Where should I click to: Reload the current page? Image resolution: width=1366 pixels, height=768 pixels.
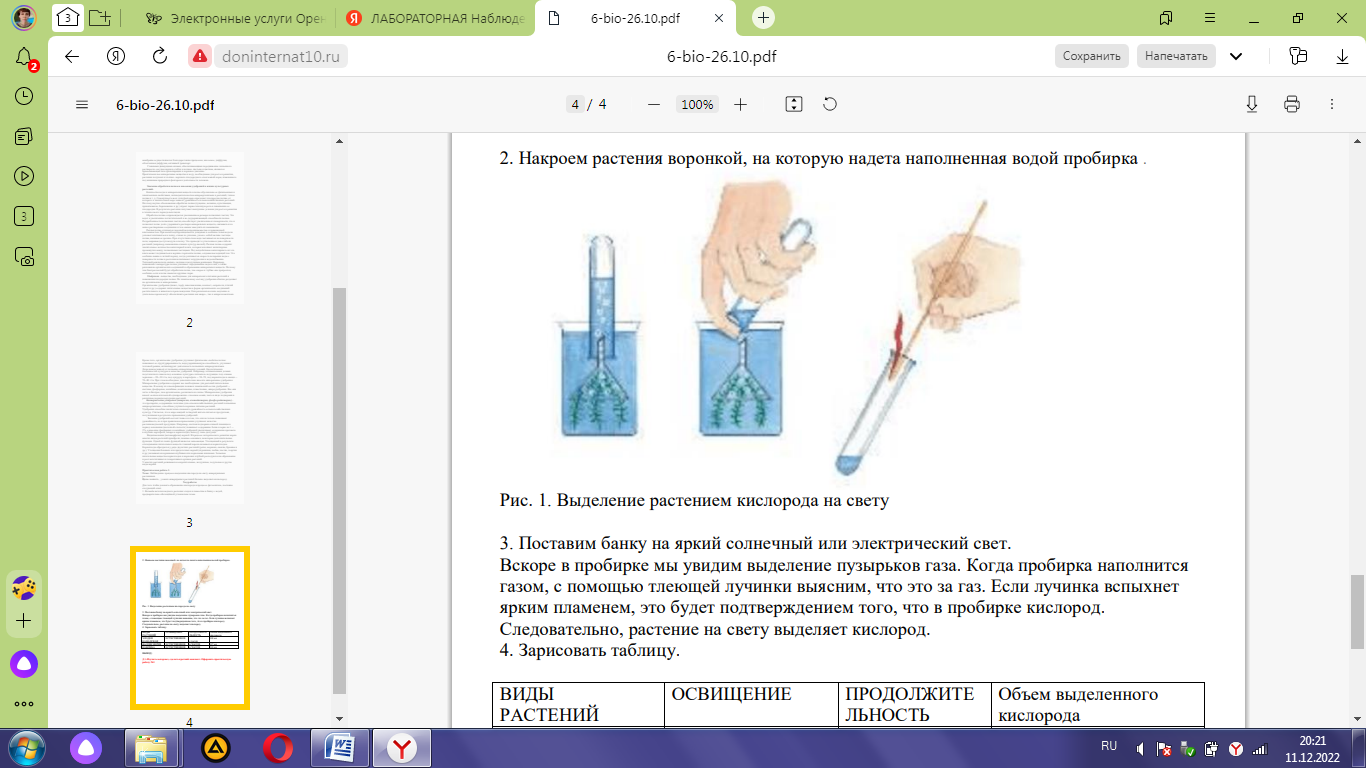[x=159, y=57]
